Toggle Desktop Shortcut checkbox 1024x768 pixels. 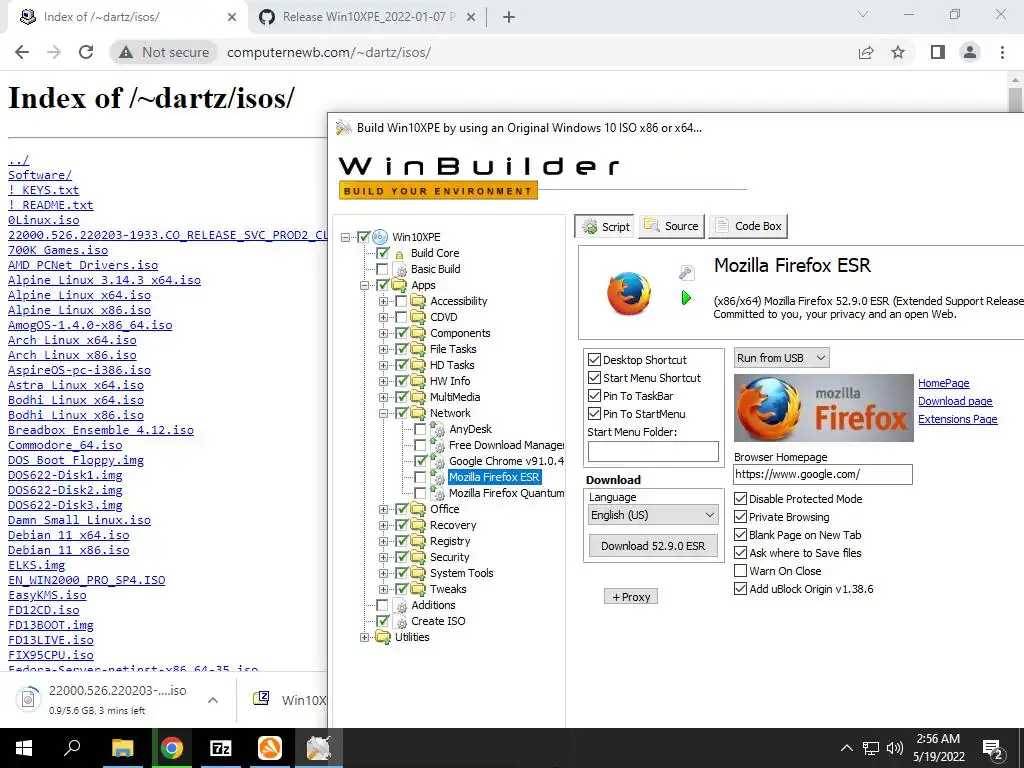594,360
